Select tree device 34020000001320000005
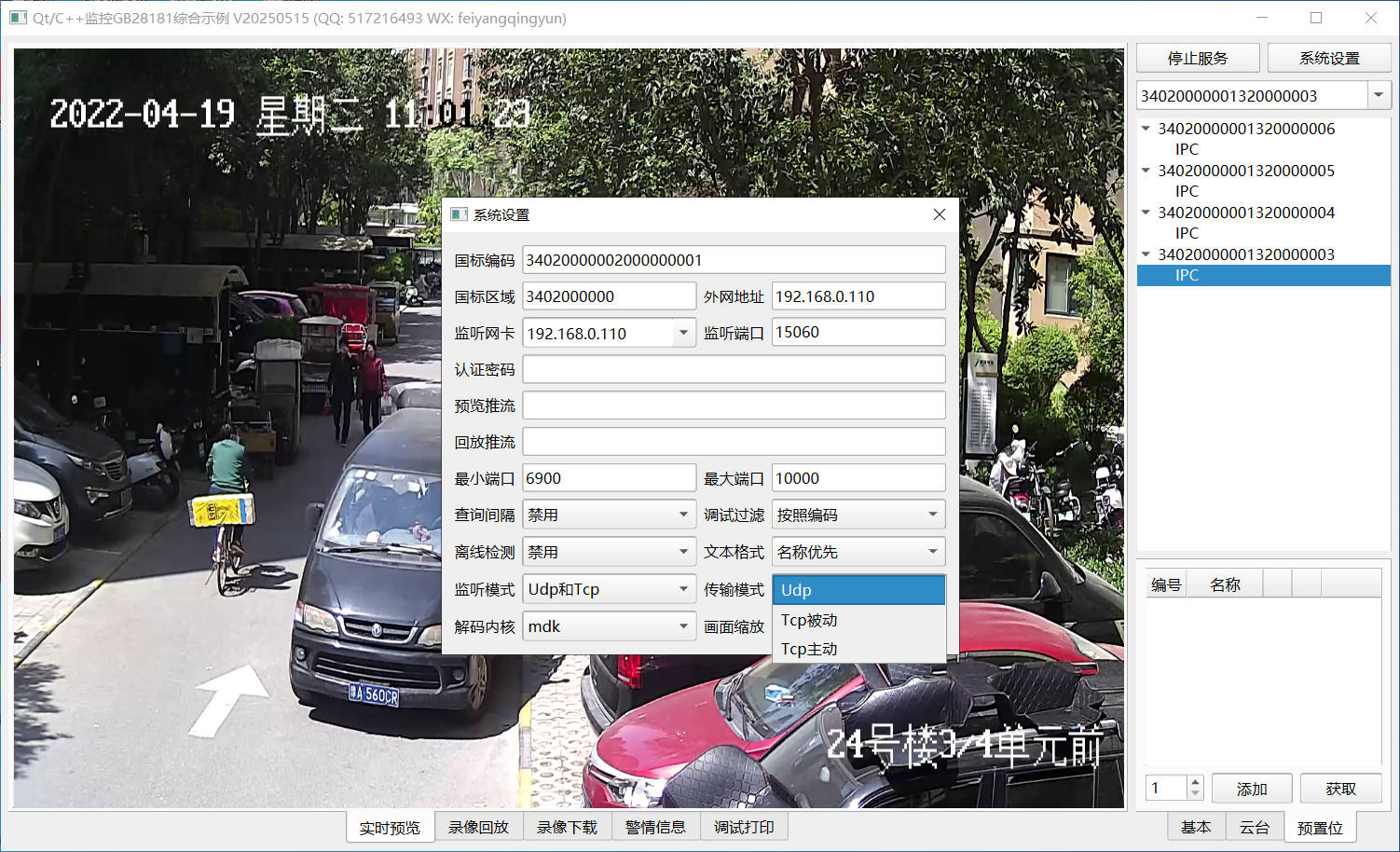 (x=1246, y=171)
